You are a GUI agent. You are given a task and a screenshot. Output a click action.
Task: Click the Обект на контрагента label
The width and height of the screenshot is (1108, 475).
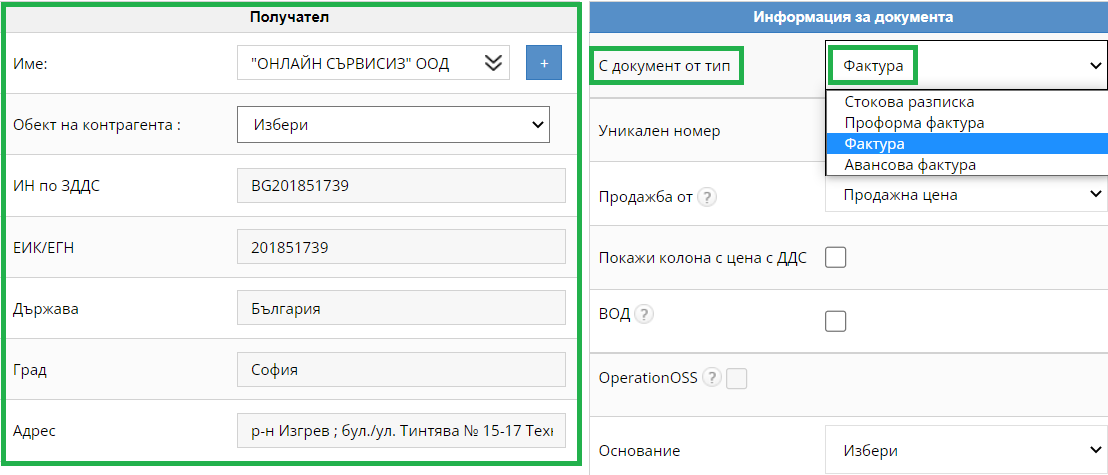[x=98, y=125]
